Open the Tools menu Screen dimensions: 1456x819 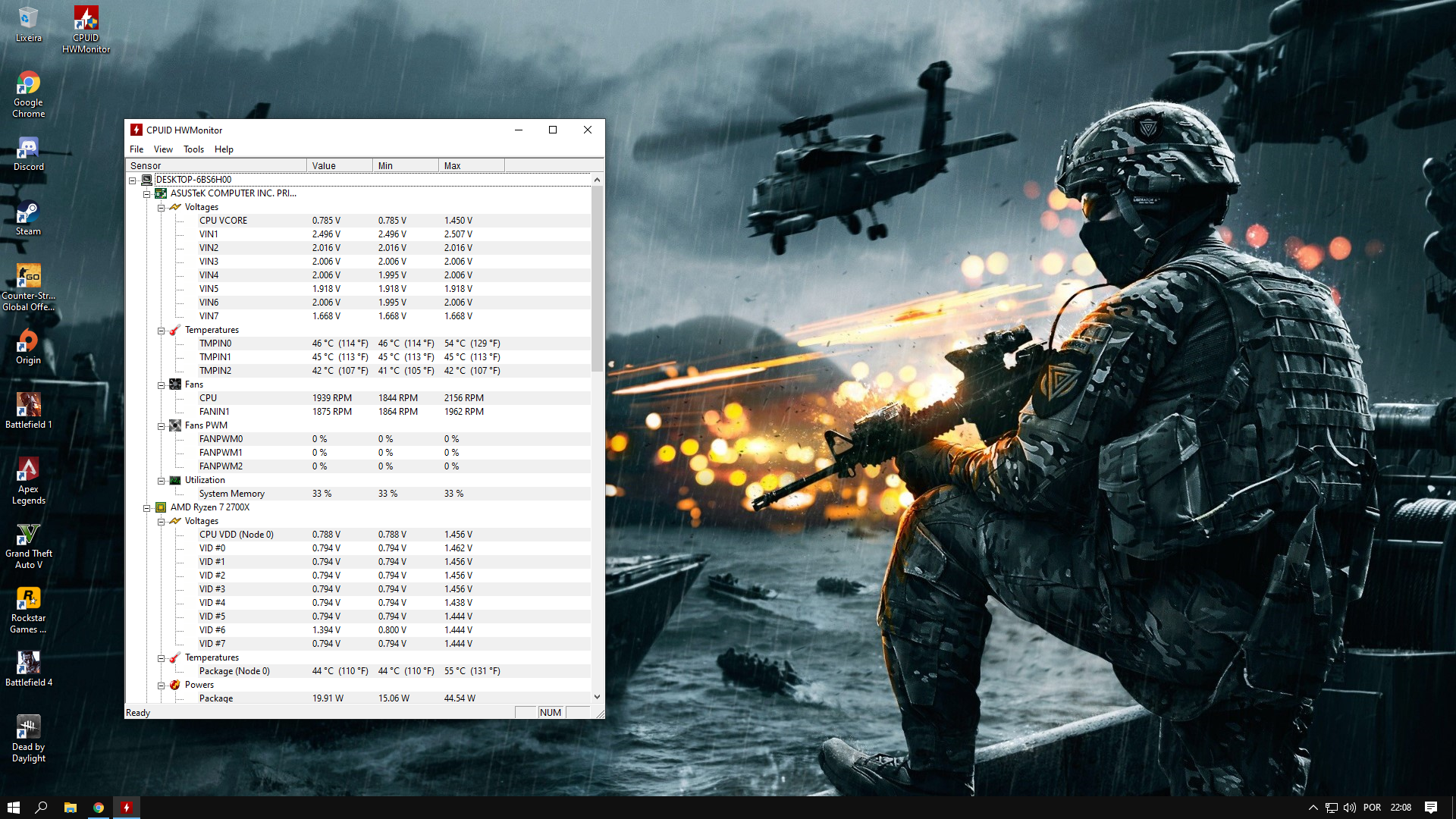(x=193, y=149)
